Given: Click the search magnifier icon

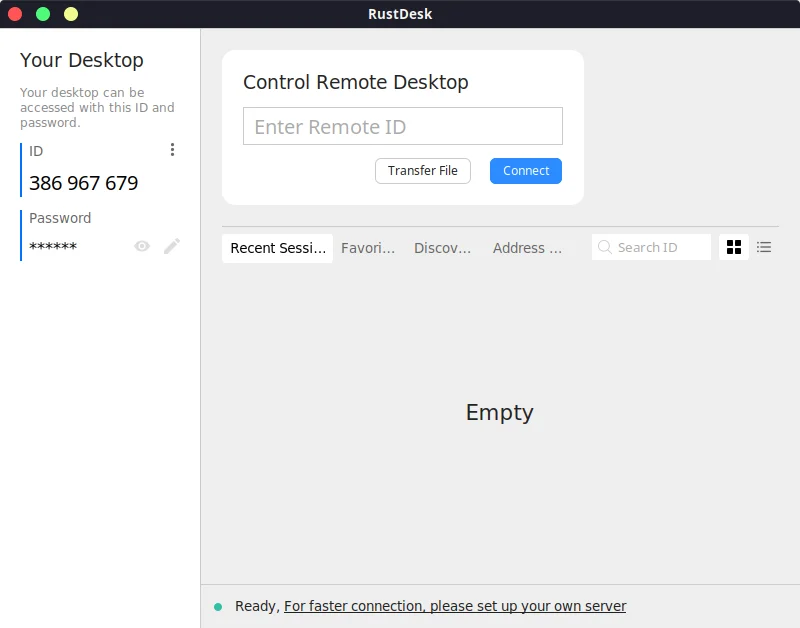Looking at the screenshot, I should click(x=605, y=247).
